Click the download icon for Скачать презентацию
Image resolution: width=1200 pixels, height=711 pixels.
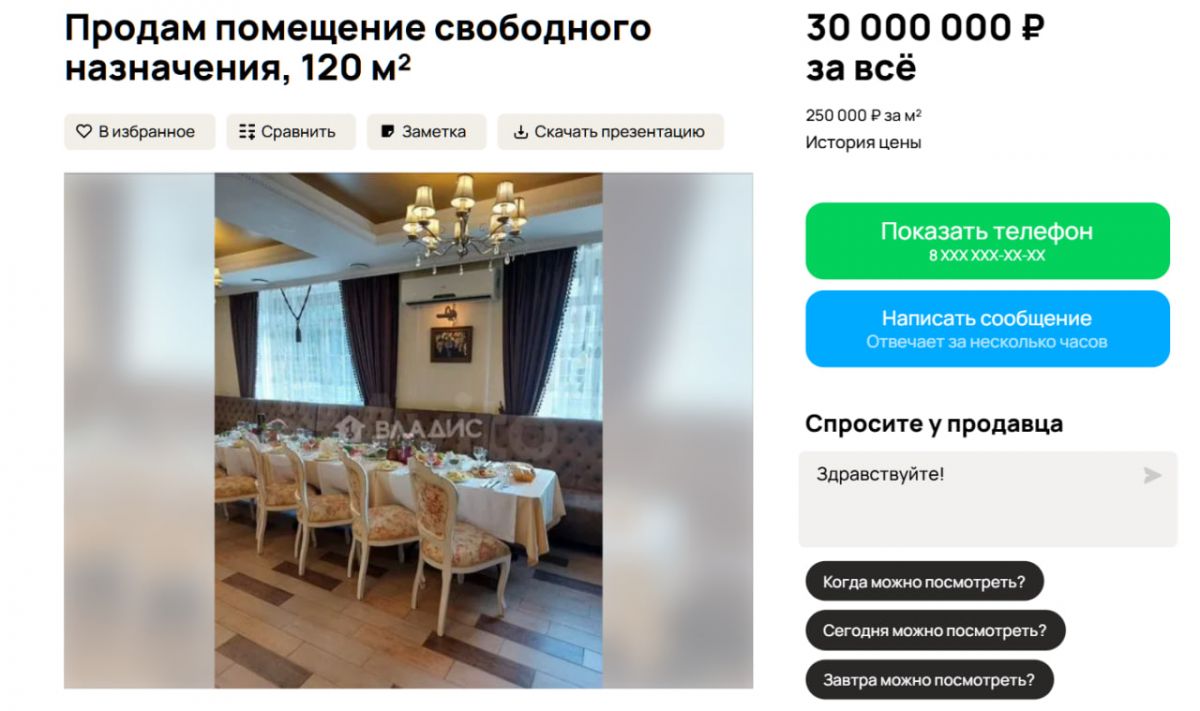tap(520, 132)
